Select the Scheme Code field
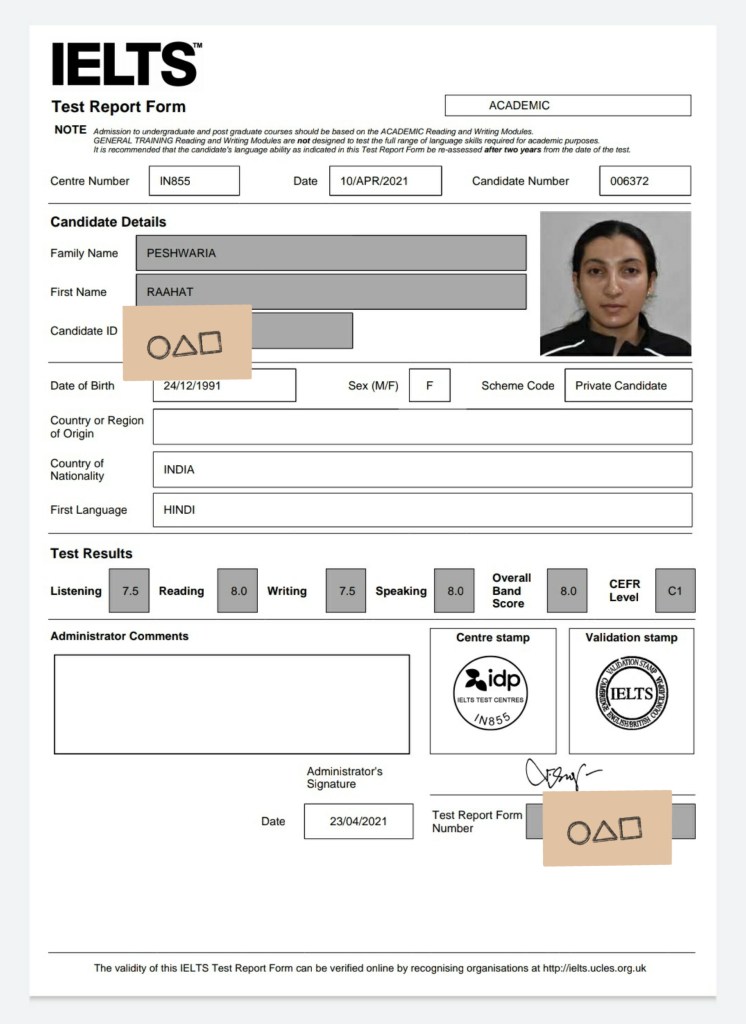Image resolution: width=746 pixels, height=1024 pixels. point(628,385)
